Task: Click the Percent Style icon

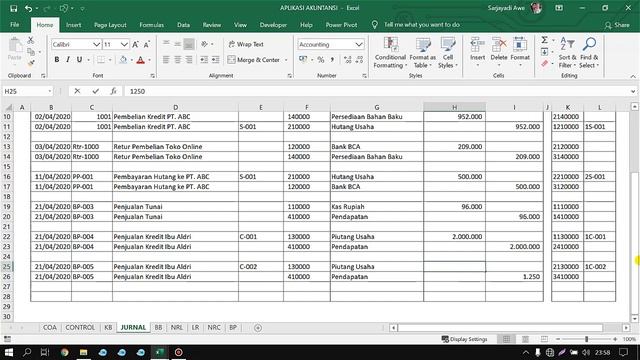Action: click(x=321, y=60)
